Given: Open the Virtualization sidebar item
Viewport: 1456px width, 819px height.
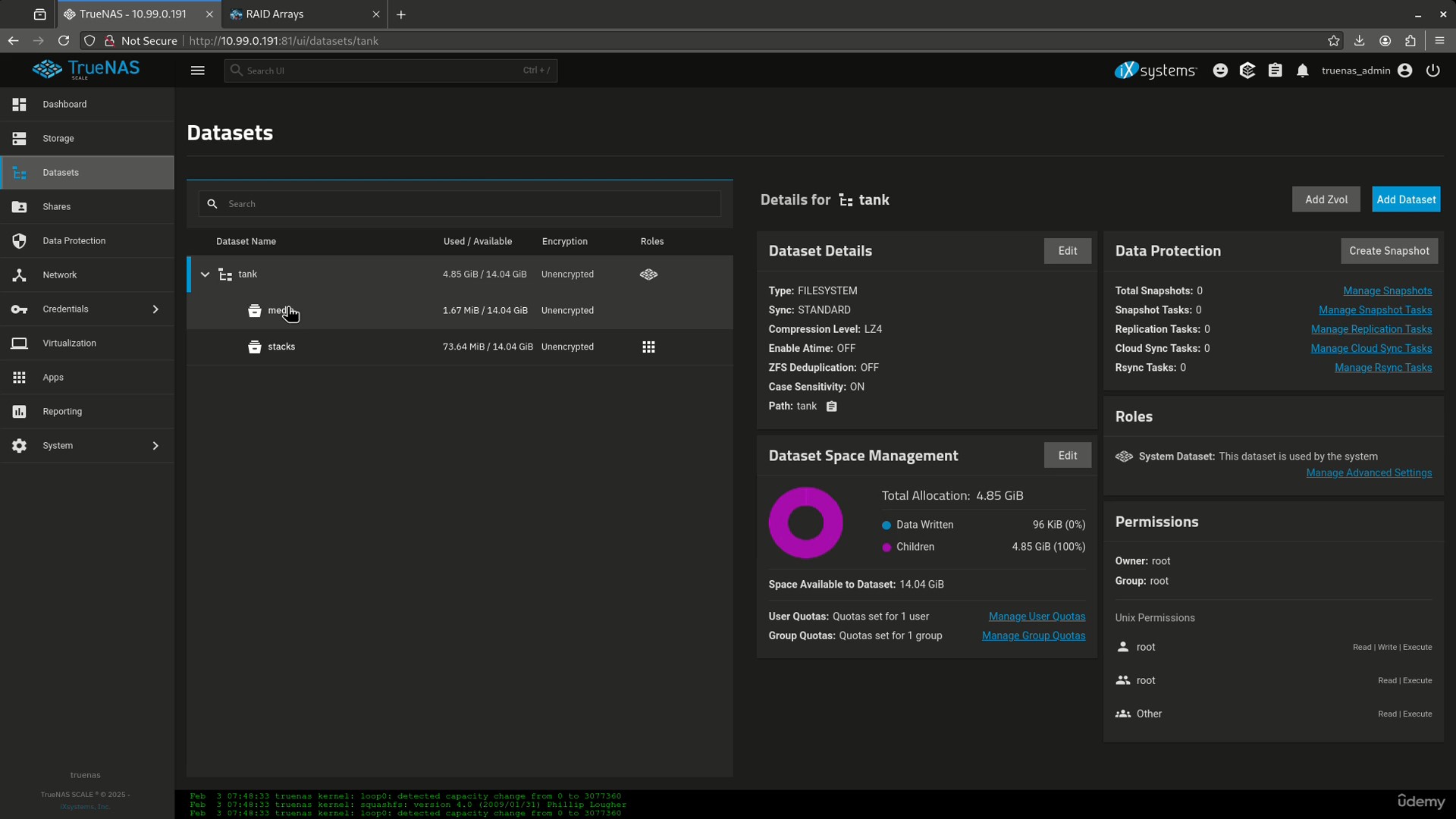Looking at the screenshot, I should [87, 343].
